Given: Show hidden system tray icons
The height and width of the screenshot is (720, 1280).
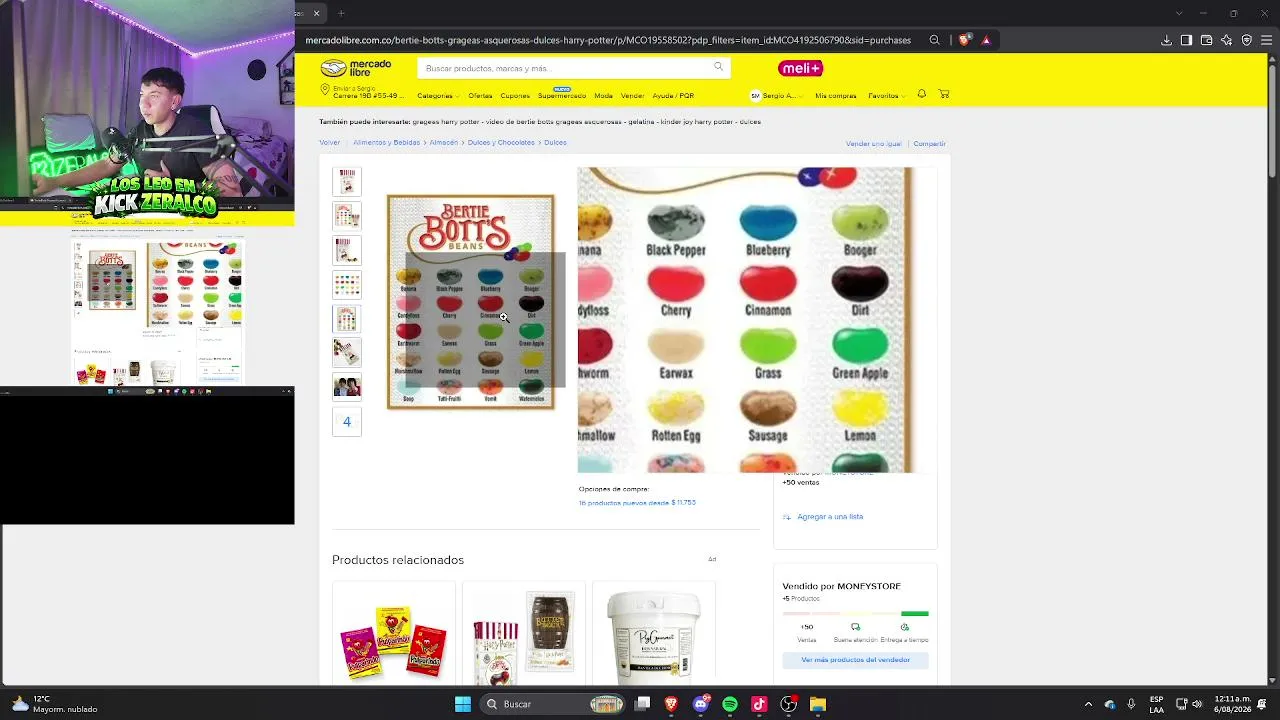Looking at the screenshot, I should tap(1088, 704).
